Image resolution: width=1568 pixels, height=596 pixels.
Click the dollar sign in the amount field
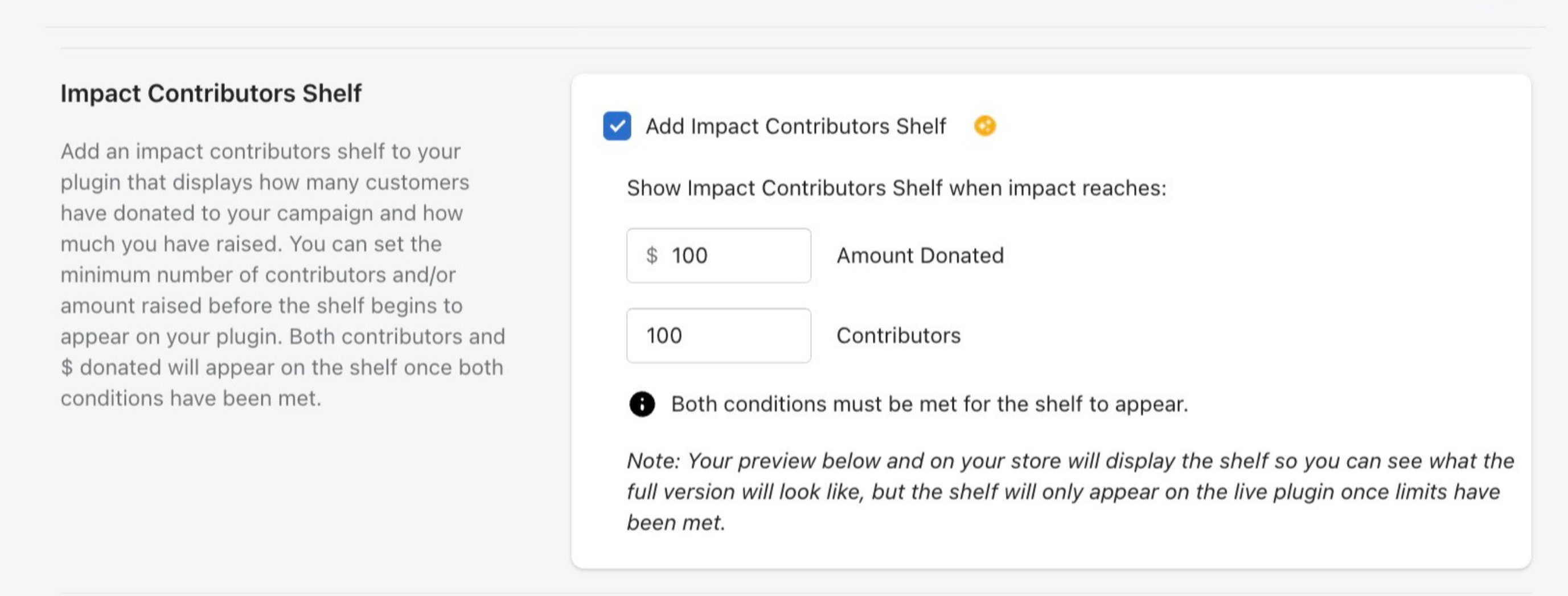point(651,255)
